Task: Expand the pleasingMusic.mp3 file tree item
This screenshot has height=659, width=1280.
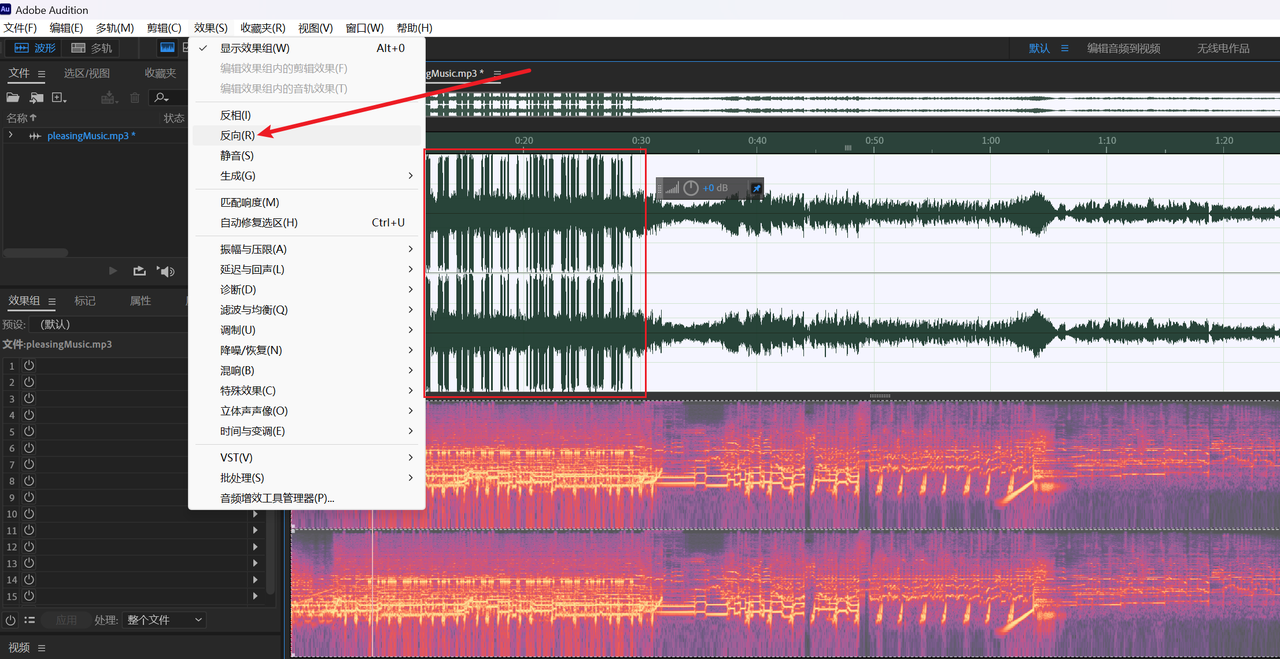Action: click(x=11, y=135)
